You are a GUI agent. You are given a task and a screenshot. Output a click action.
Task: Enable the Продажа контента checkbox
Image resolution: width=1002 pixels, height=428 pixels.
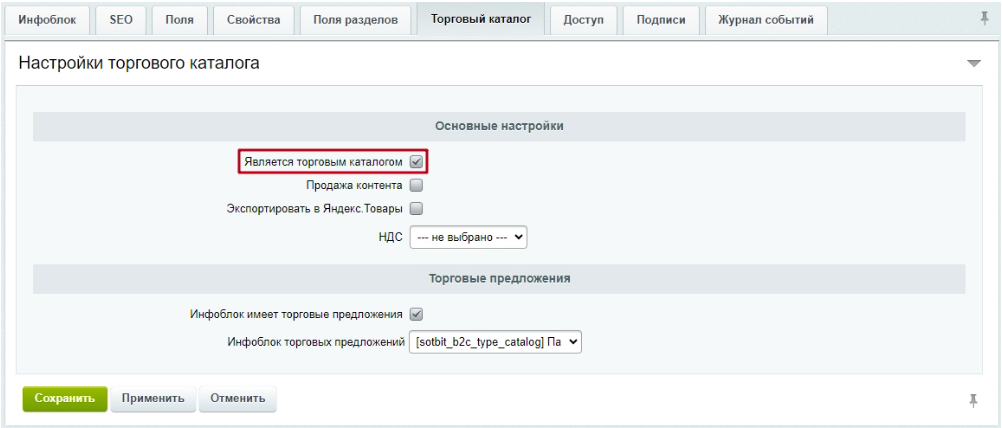[x=417, y=185]
